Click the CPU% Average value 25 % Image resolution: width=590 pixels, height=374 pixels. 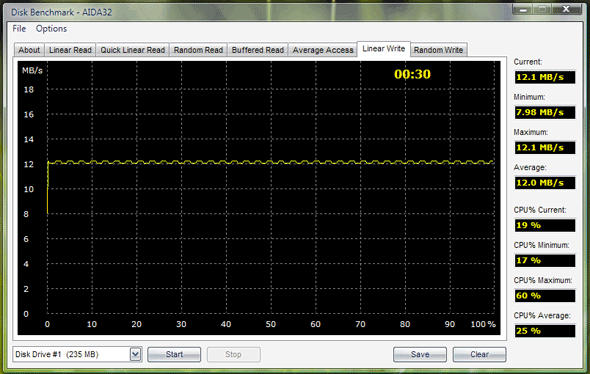point(545,331)
